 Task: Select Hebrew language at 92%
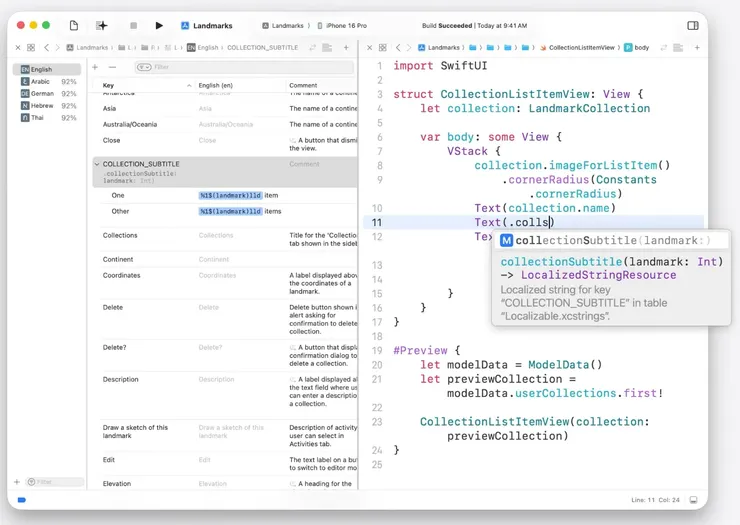pos(47,106)
